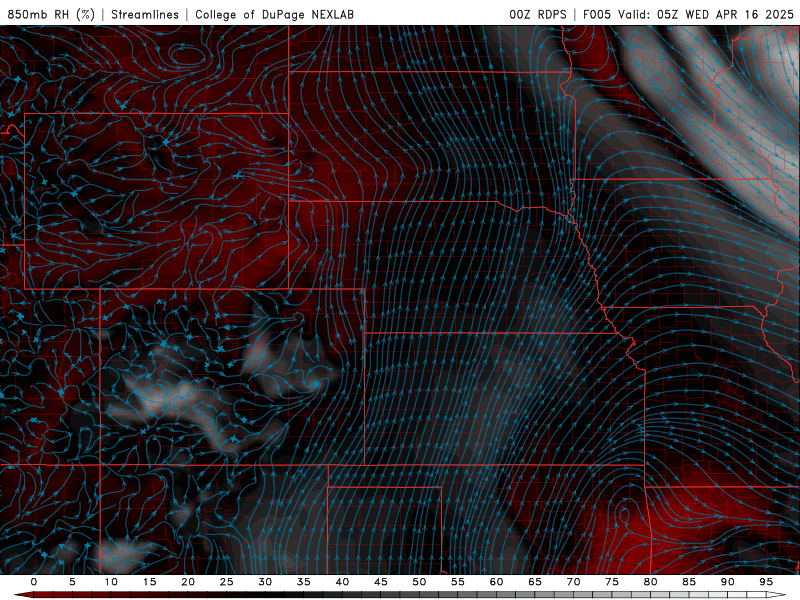800x600 pixels.
Task: Click the "F005" forecast hour text
Action: click(597, 14)
